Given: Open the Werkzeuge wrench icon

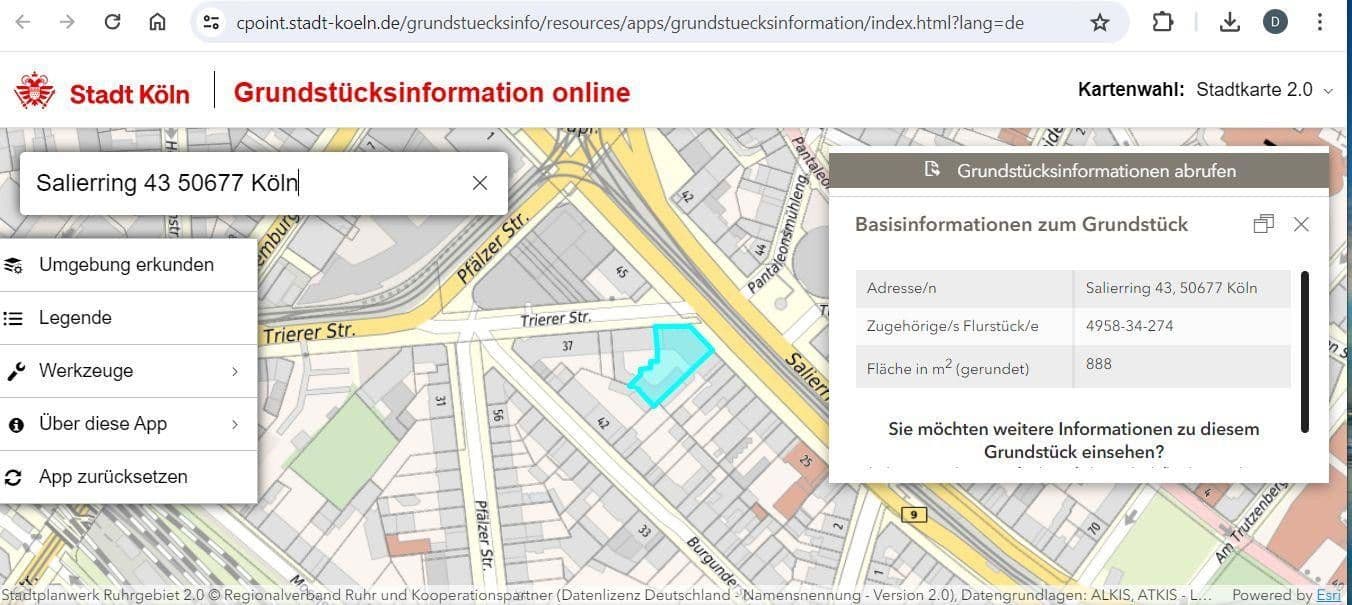Looking at the screenshot, I should pyautogui.click(x=17, y=370).
